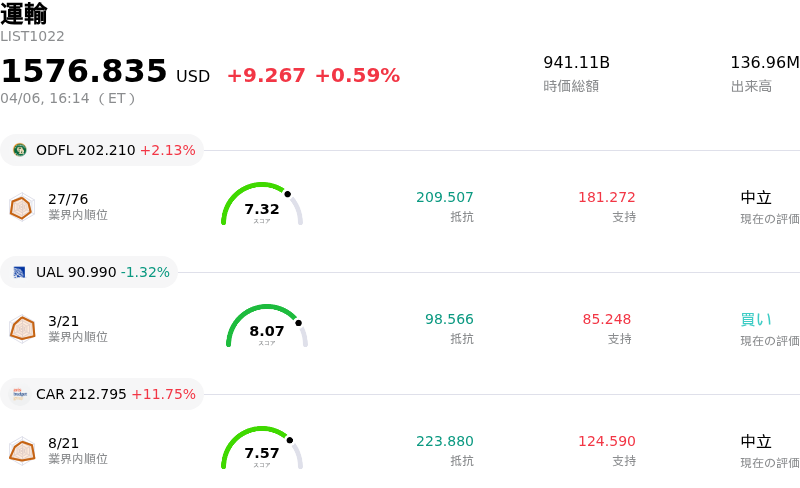Click ODFL resistance value 209.507
The height and width of the screenshot is (488, 800).
tap(445, 197)
